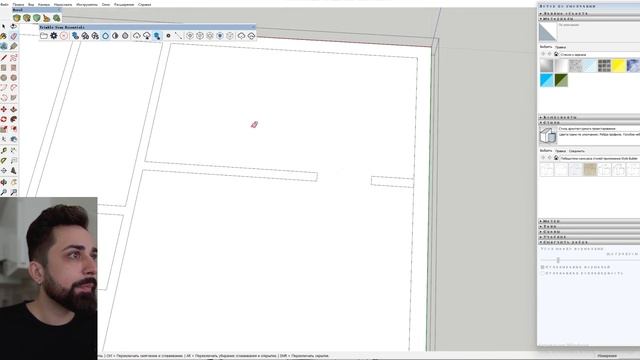Viewport: 640px width, 360px height.
Task: Select the Rotate tool
Action: tap(4, 119)
